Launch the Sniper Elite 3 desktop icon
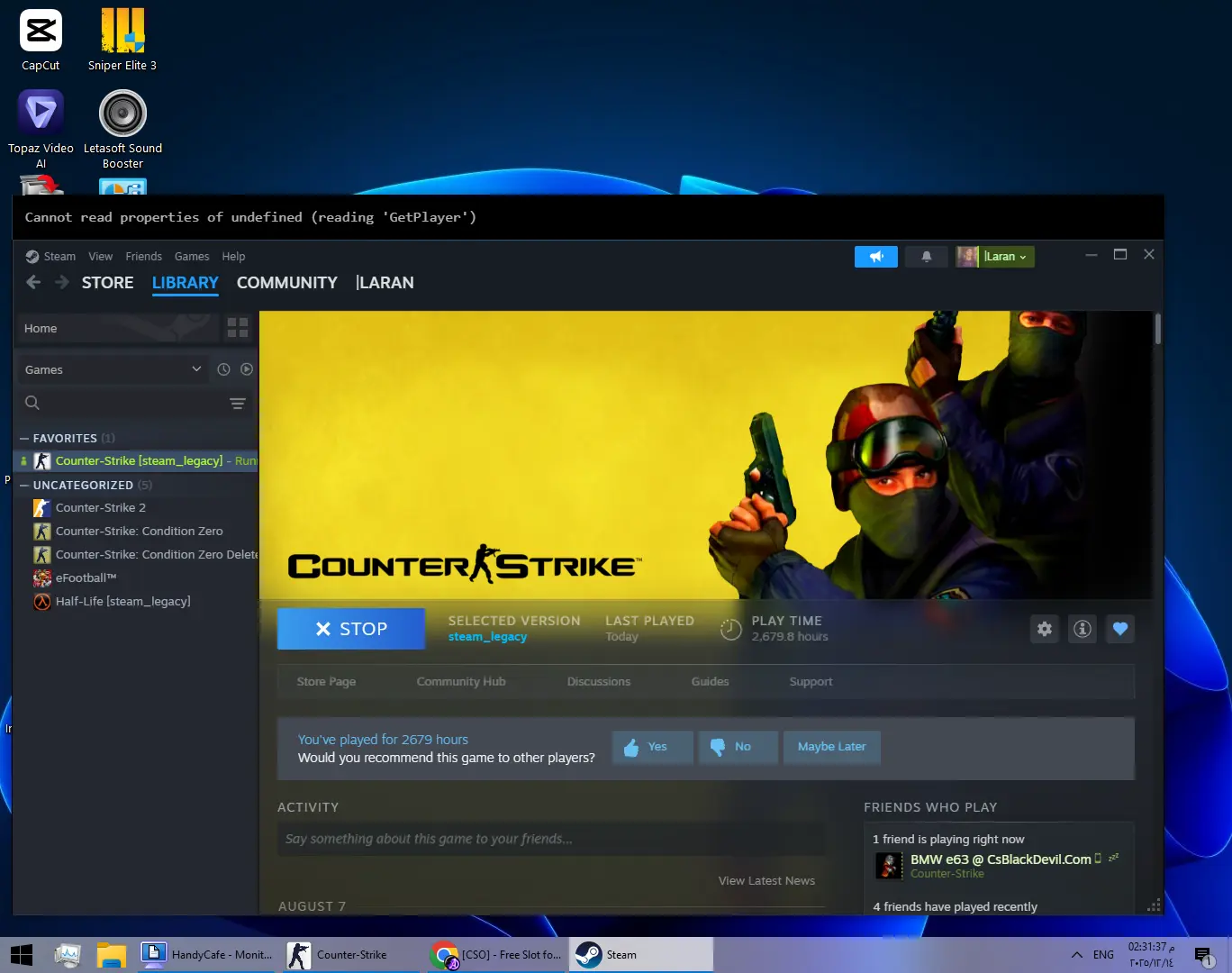Viewport: 1232px width, 973px height. pyautogui.click(x=122, y=41)
